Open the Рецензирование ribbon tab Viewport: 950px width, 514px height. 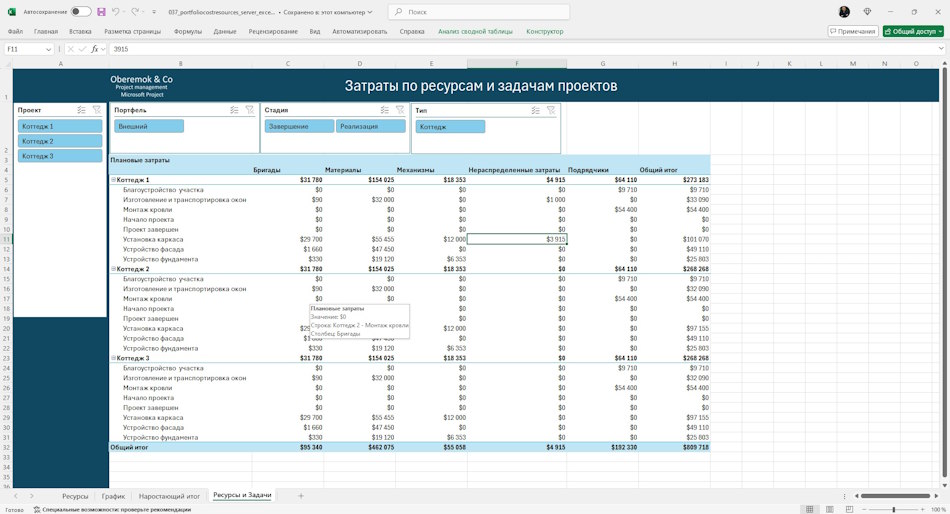click(x=273, y=32)
